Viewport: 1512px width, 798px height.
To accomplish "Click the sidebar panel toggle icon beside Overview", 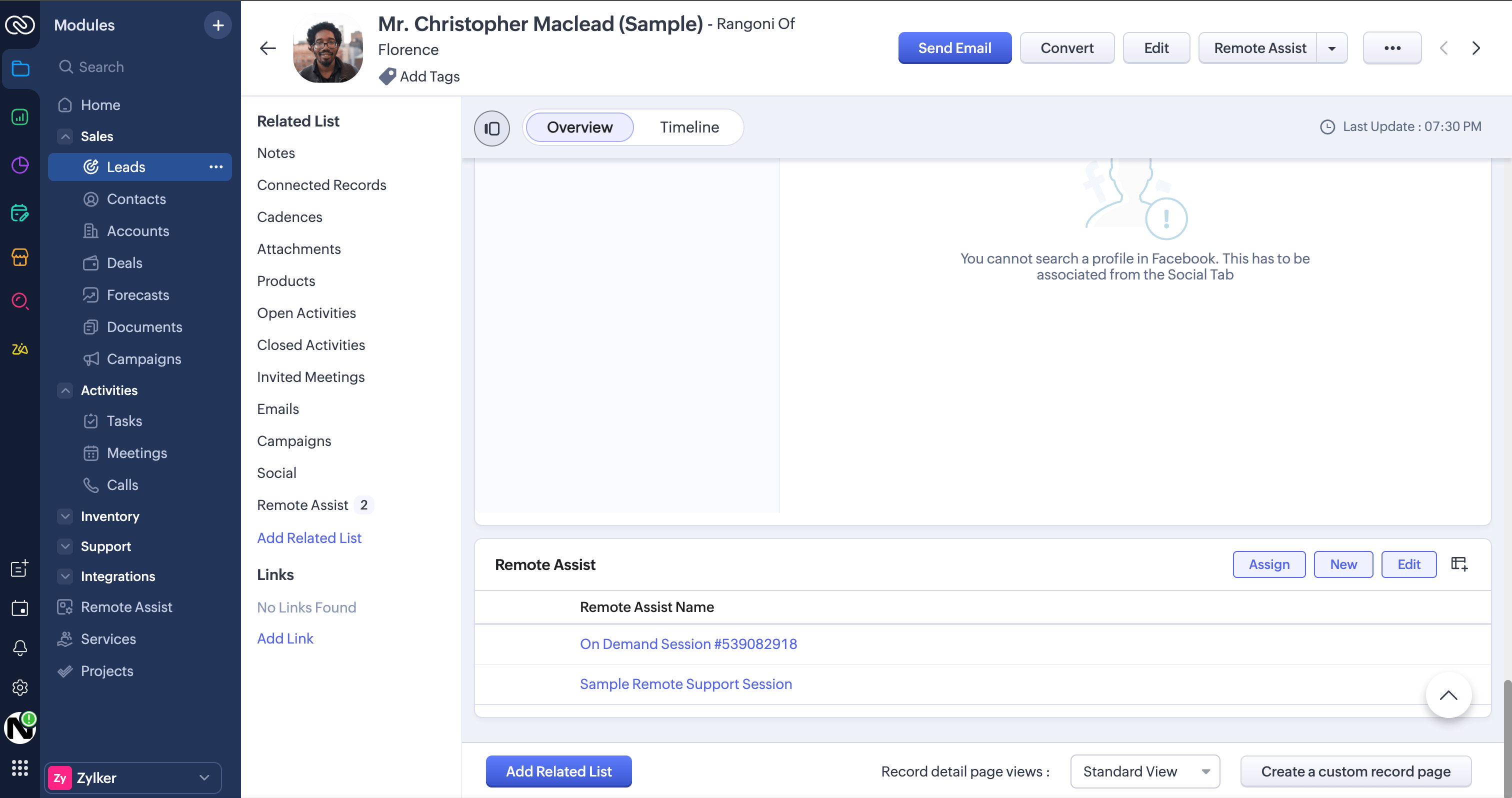I will coord(491,128).
